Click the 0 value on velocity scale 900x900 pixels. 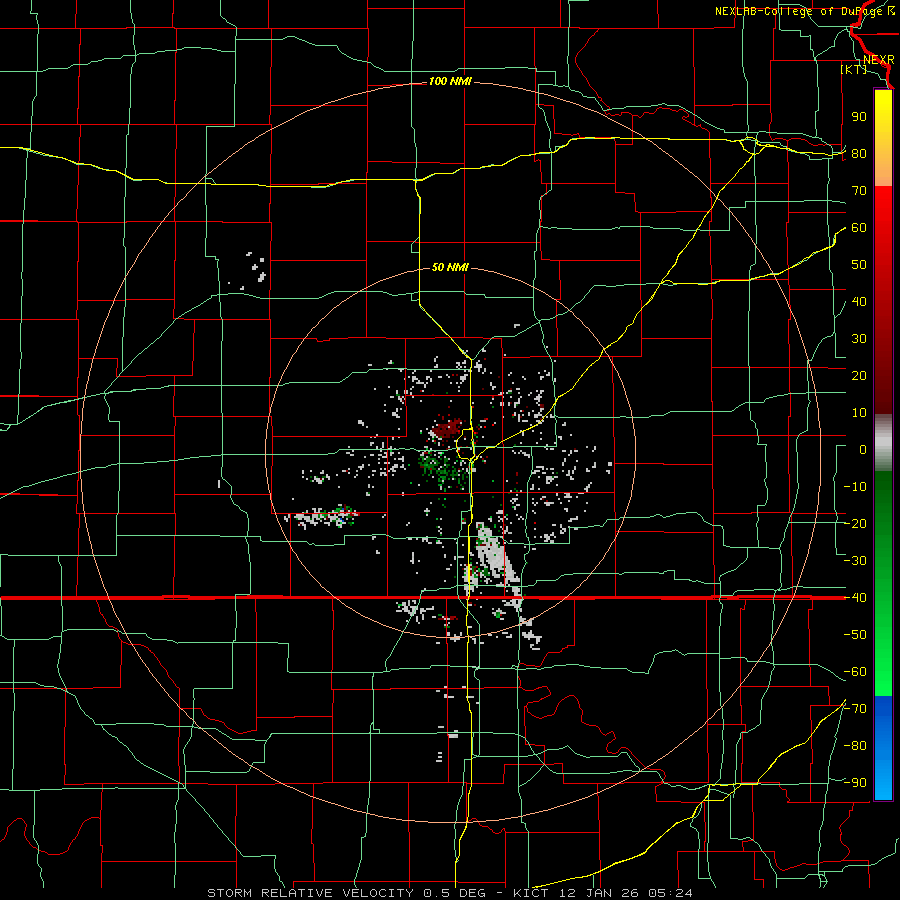863,450
